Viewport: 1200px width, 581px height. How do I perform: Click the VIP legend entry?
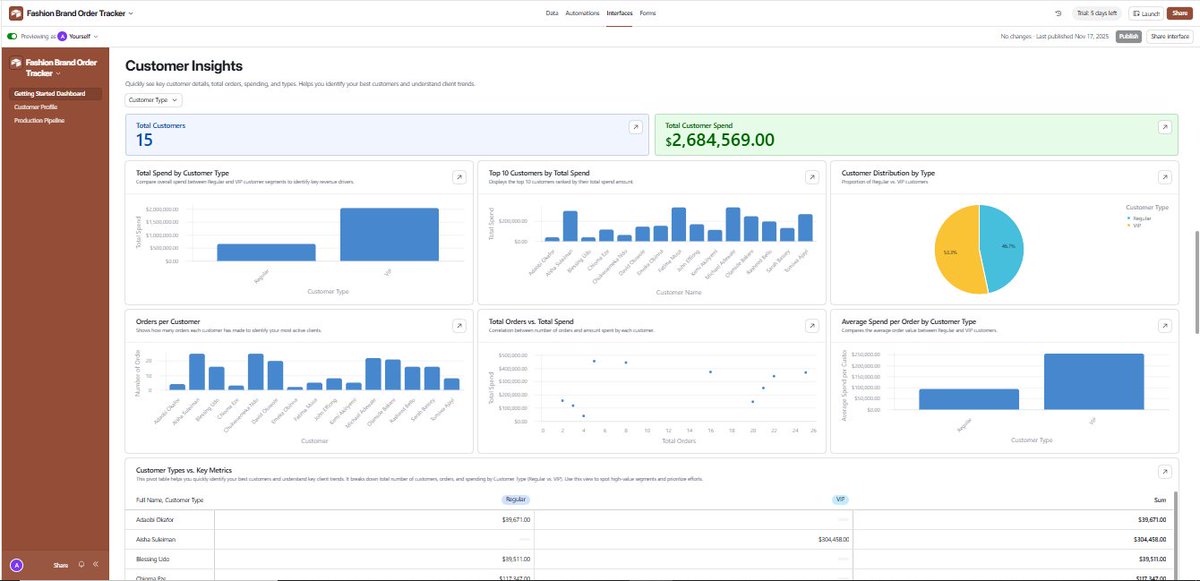pos(1134,225)
